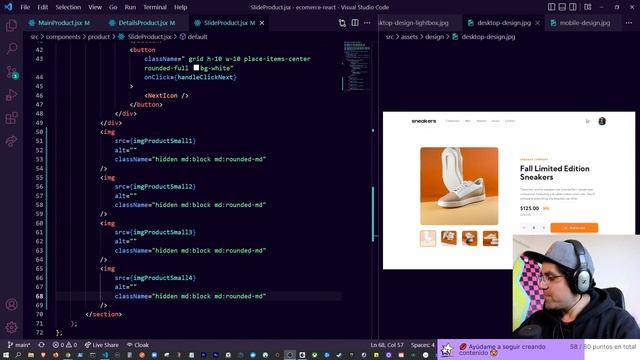The height and width of the screenshot is (360, 640).
Task: Open the Run menu
Action: pyautogui.click(x=130, y=7)
